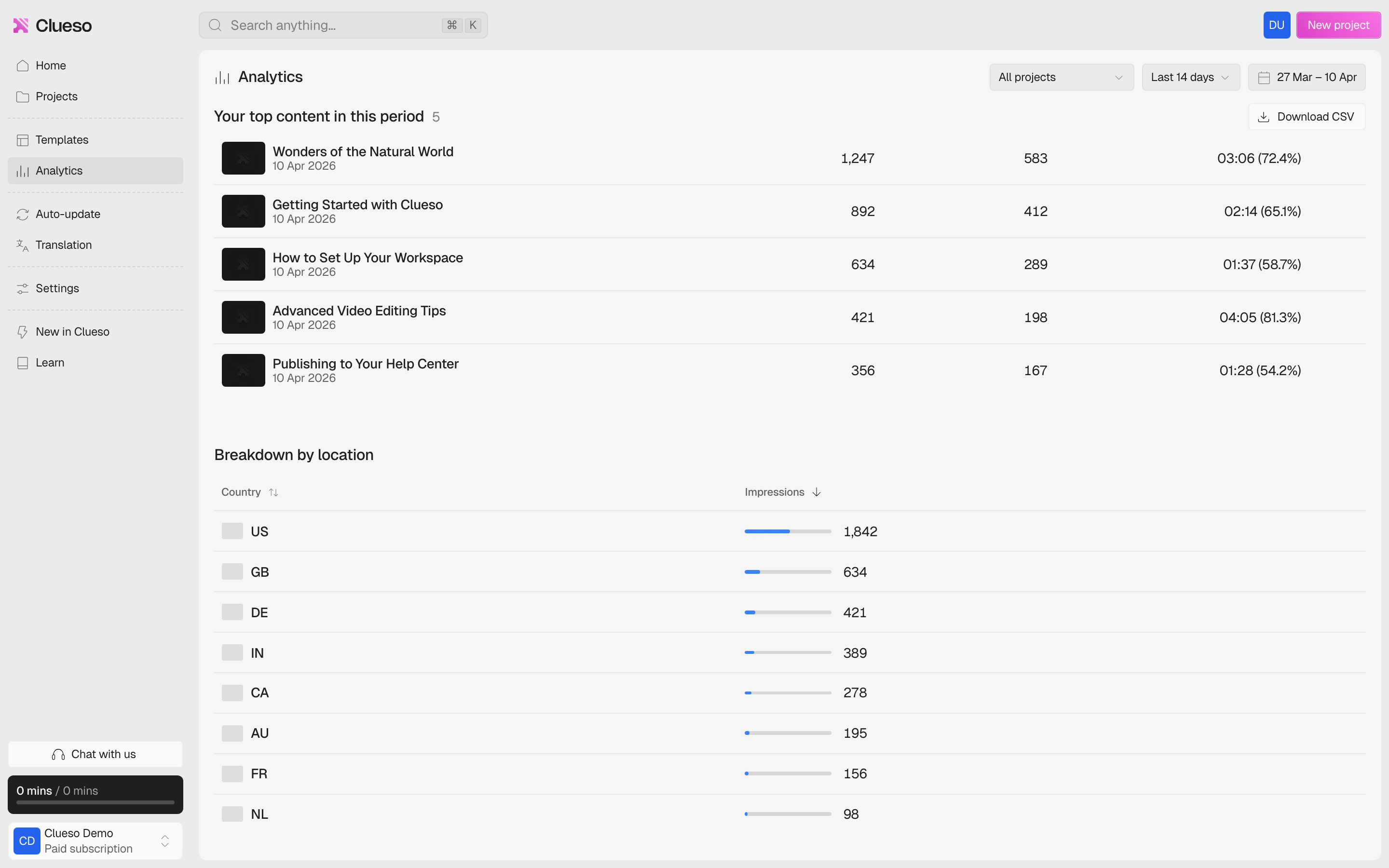This screenshot has width=1389, height=868.
Task: Click the Auto-update refresh icon
Action: pos(22,214)
